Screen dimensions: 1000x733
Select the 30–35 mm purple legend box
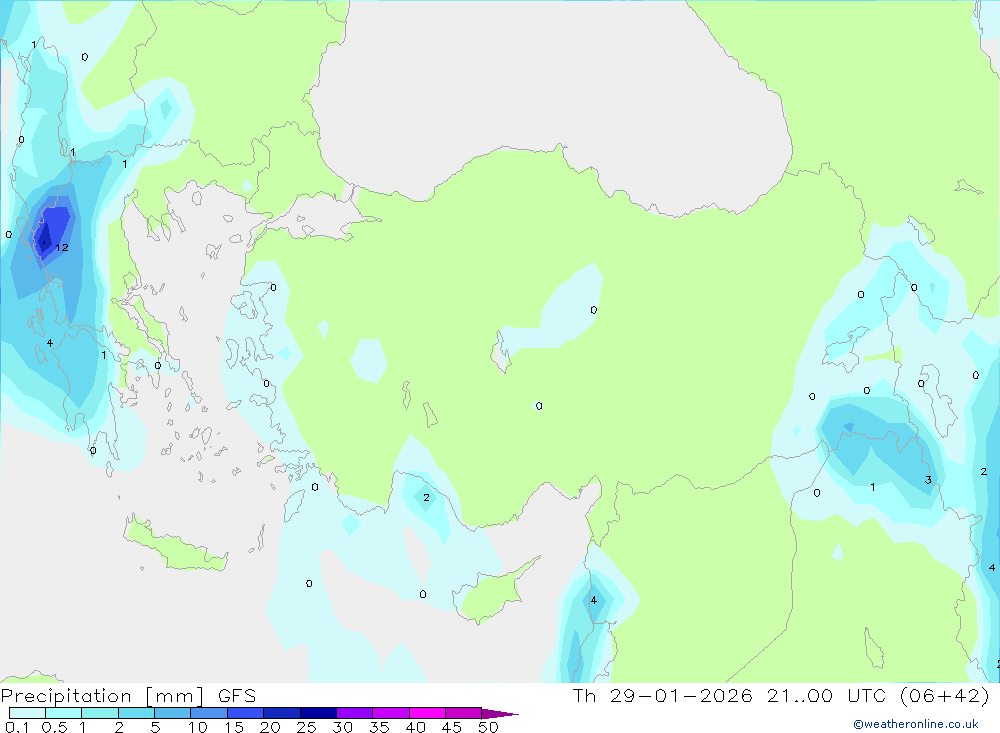click(355, 713)
